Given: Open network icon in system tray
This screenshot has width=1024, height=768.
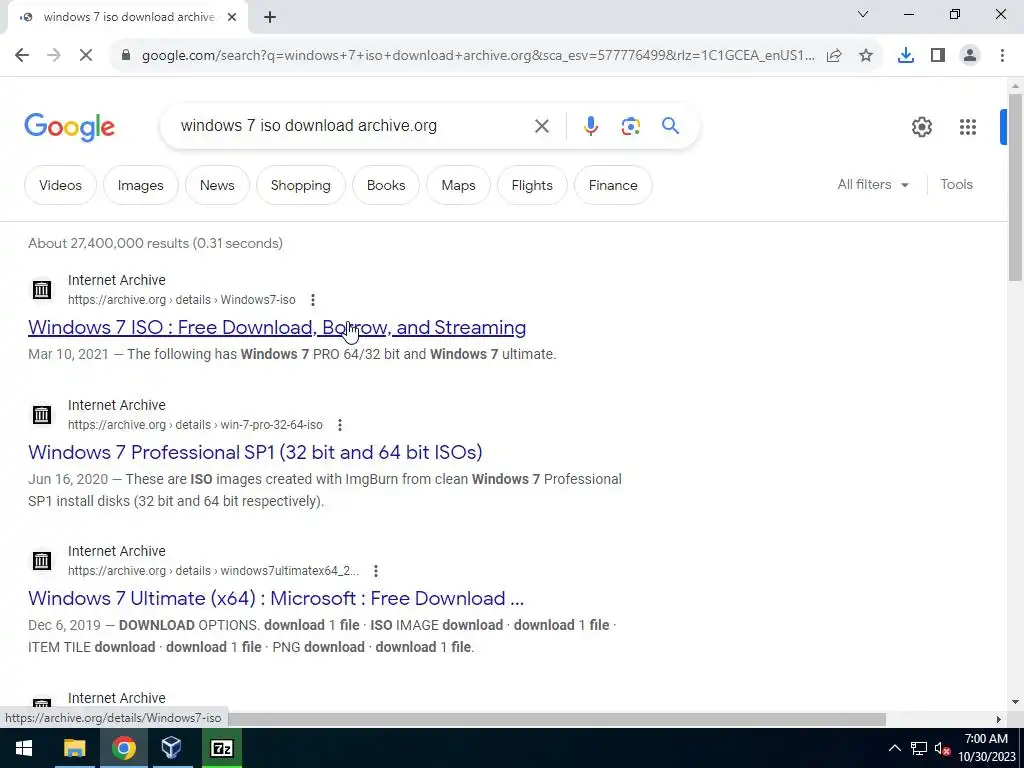Looking at the screenshot, I should click(x=919, y=748).
